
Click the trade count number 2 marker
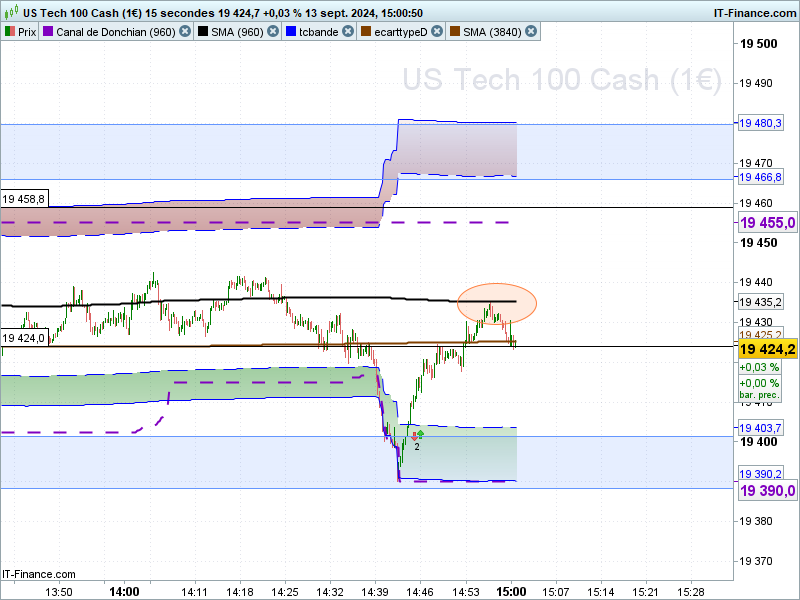[417, 447]
